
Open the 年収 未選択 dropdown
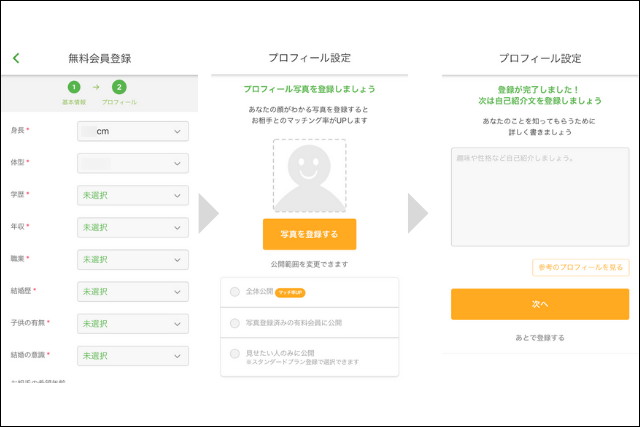click(x=133, y=227)
